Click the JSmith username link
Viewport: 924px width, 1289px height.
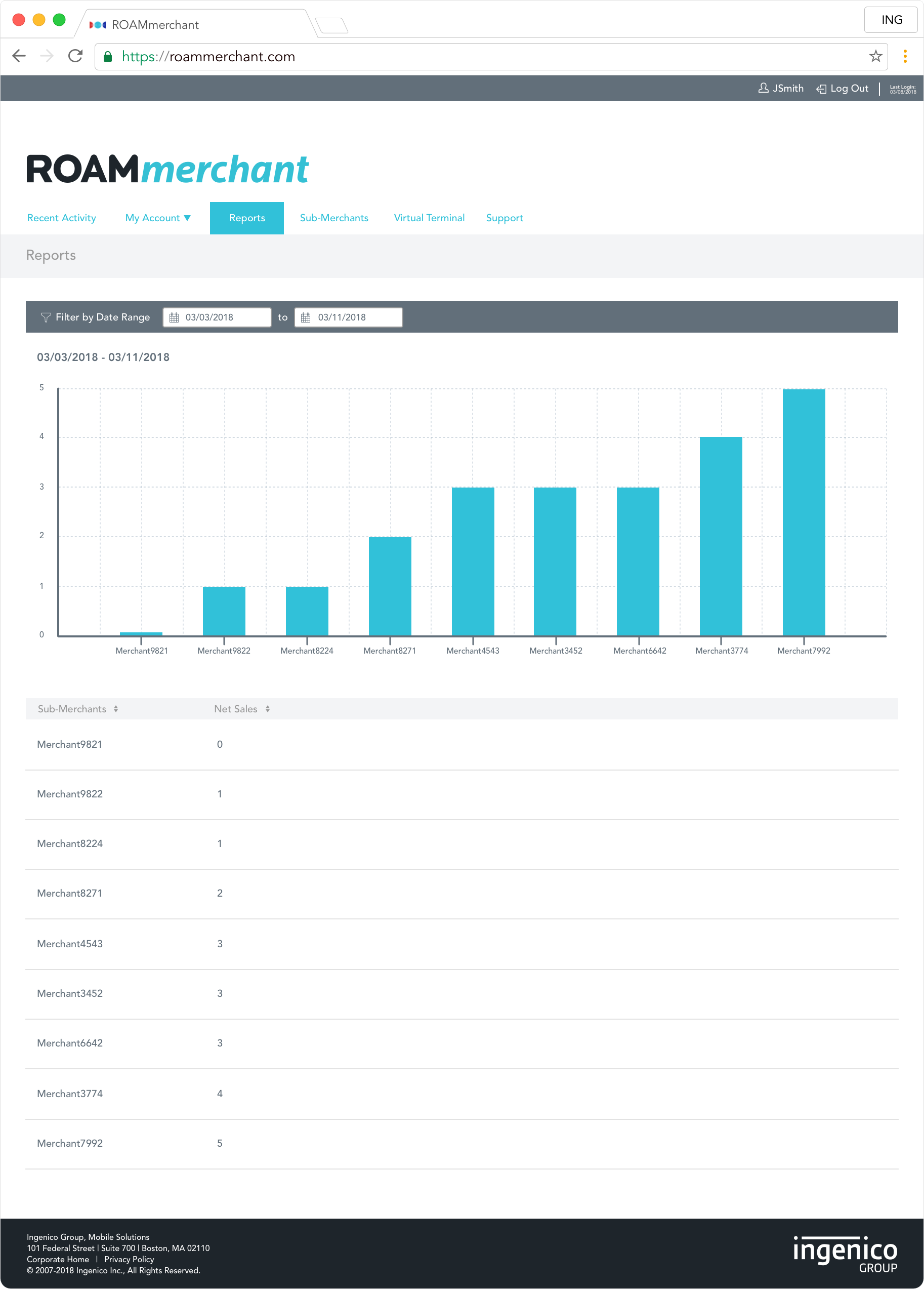pos(788,89)
